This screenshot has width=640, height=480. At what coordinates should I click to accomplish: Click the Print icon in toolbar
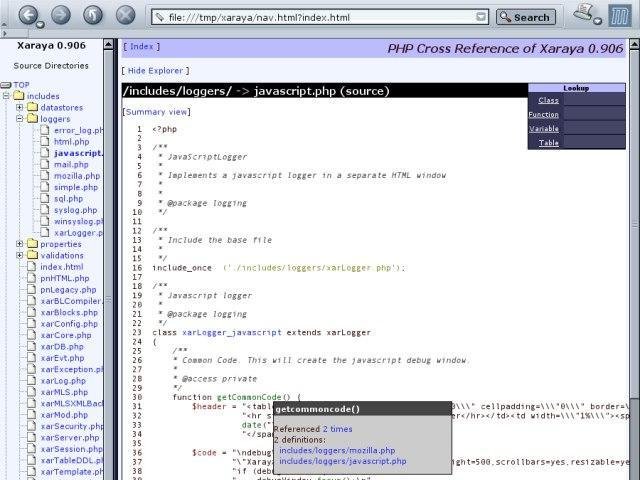point(585,13)
